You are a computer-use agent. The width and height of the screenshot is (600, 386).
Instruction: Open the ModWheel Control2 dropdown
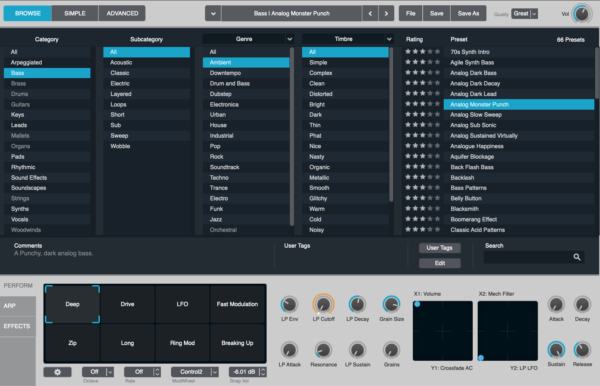(195, 372)
